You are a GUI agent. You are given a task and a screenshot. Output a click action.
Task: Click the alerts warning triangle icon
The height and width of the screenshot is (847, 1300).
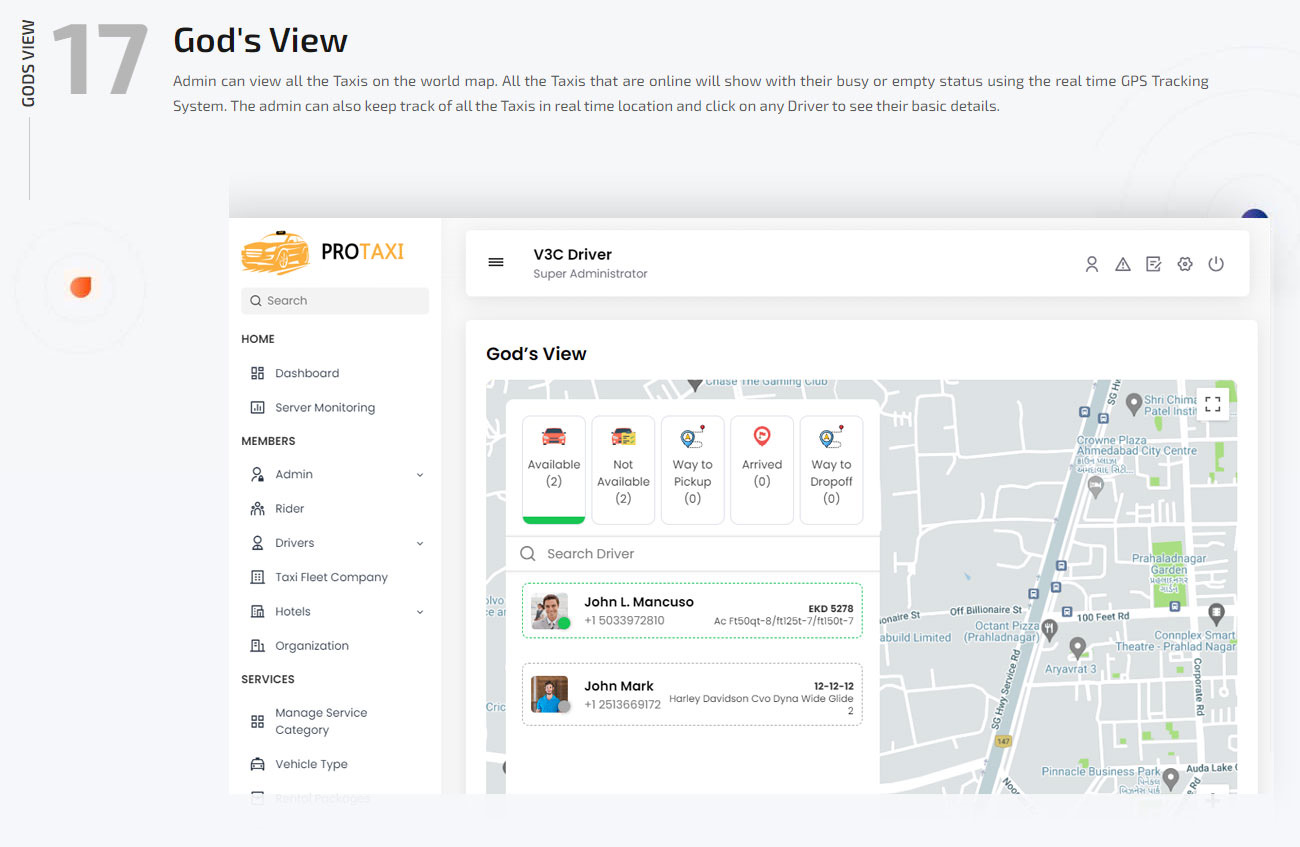1122,264
